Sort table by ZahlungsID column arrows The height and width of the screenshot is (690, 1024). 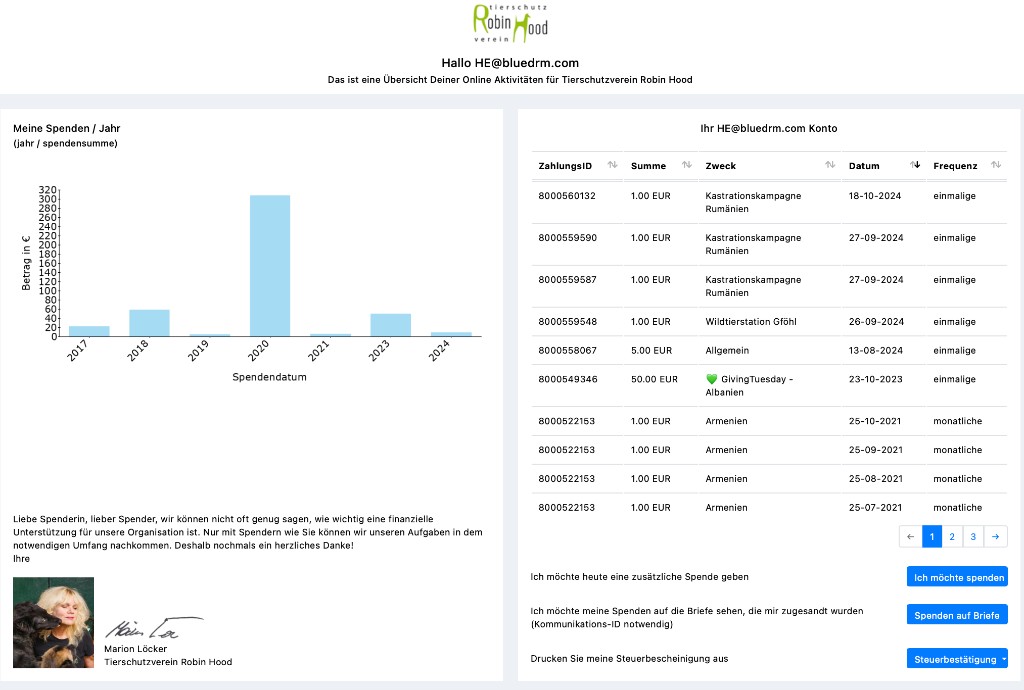(x=613, y=165)
